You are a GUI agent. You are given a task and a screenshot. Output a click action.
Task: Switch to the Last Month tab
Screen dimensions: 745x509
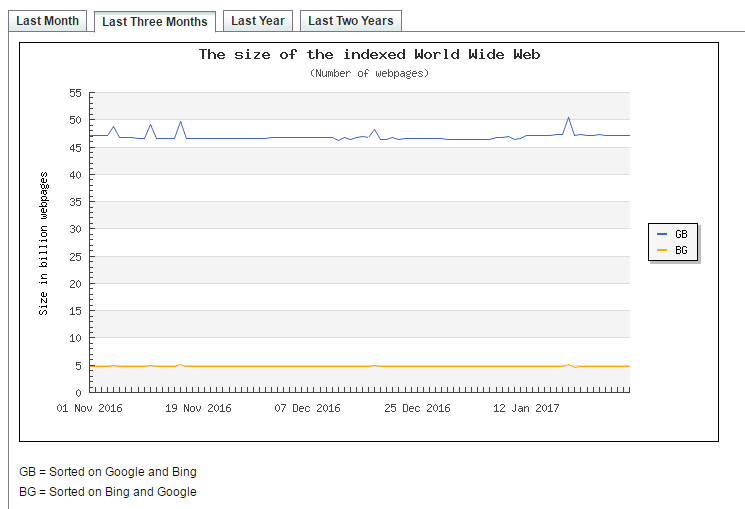[x=47, y=21]
